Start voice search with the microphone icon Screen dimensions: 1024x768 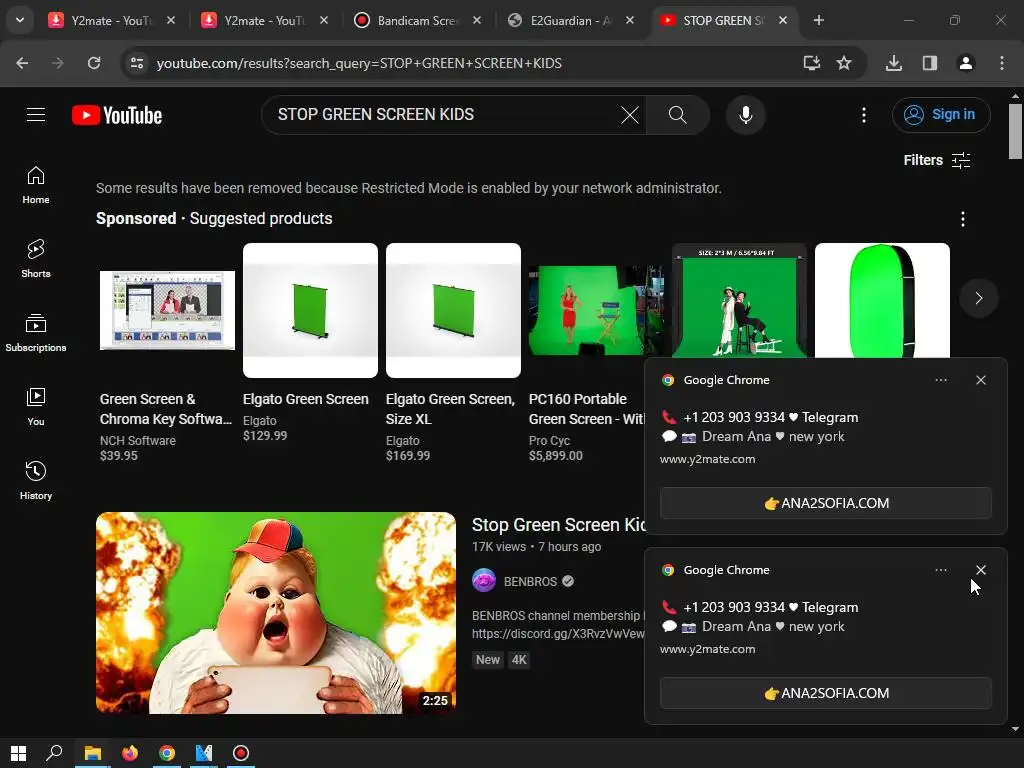[x=746, y=116]
